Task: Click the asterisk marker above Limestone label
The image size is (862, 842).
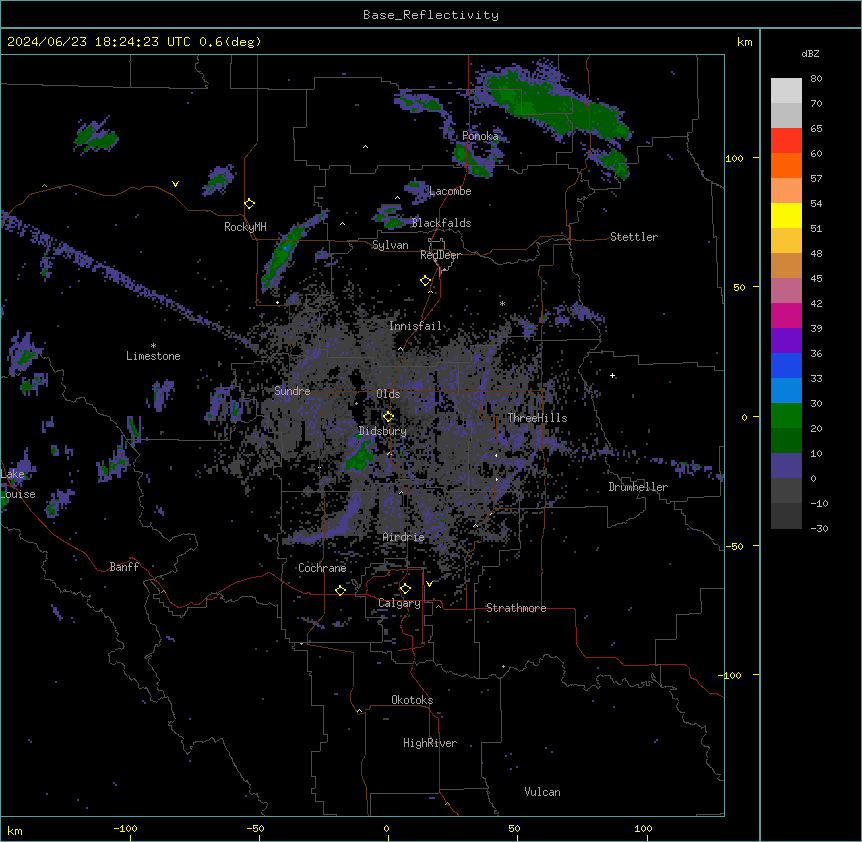Action: point(153,346)
